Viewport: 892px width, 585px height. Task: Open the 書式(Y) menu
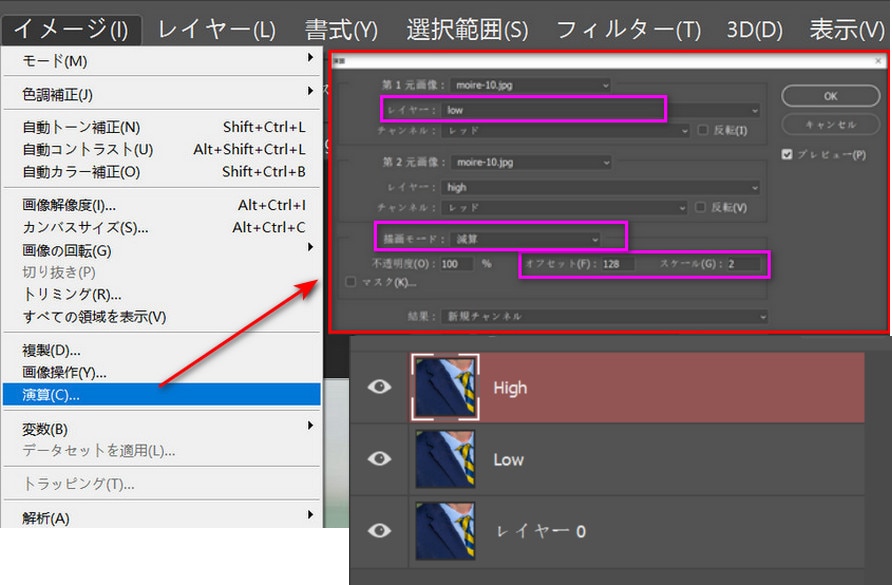(x=341, y=29)
